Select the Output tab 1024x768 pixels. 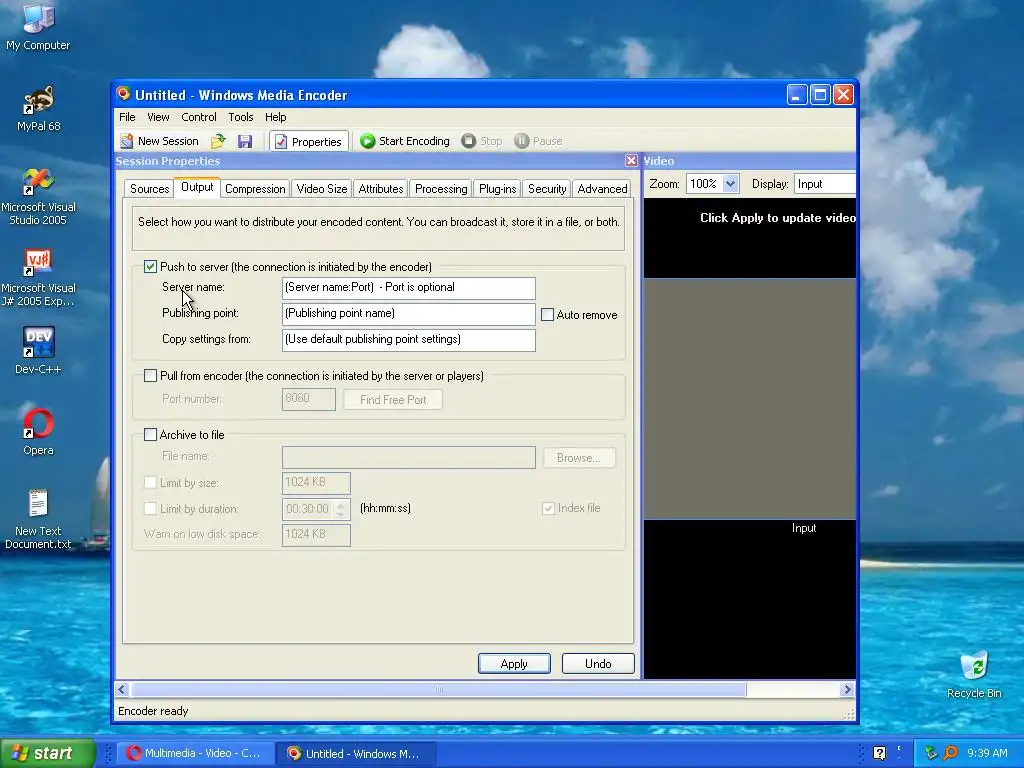pos(197,187)
